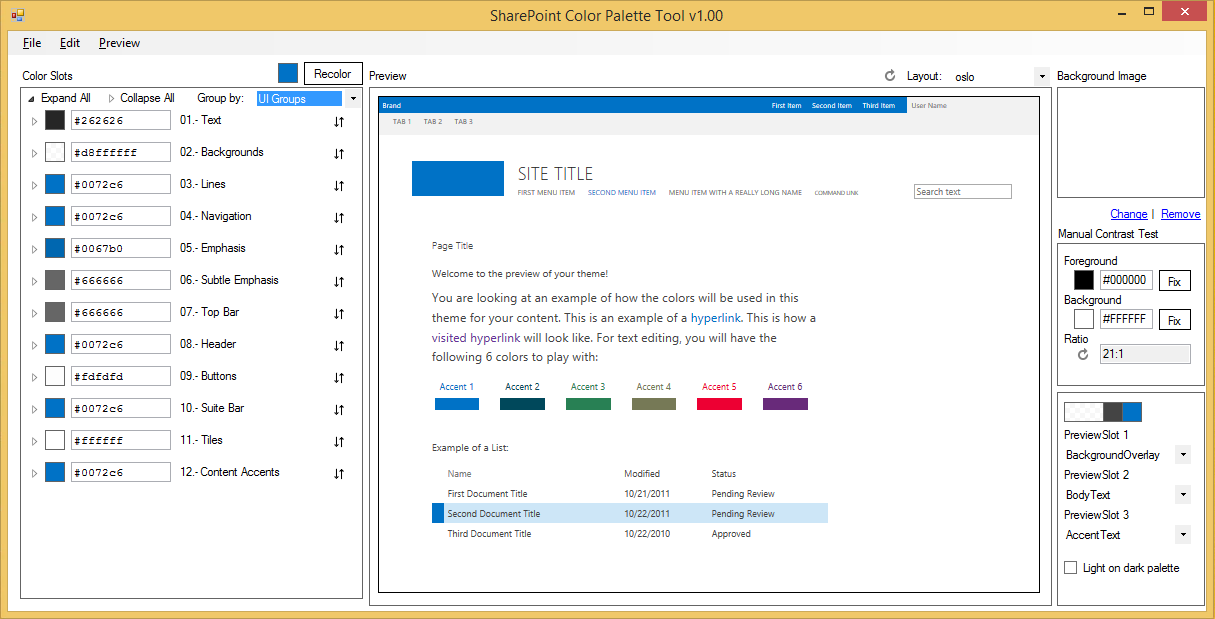The image size is (1215, 619).
Task: Click the hex field showing #262626
Action: click(x=121, y=120)
